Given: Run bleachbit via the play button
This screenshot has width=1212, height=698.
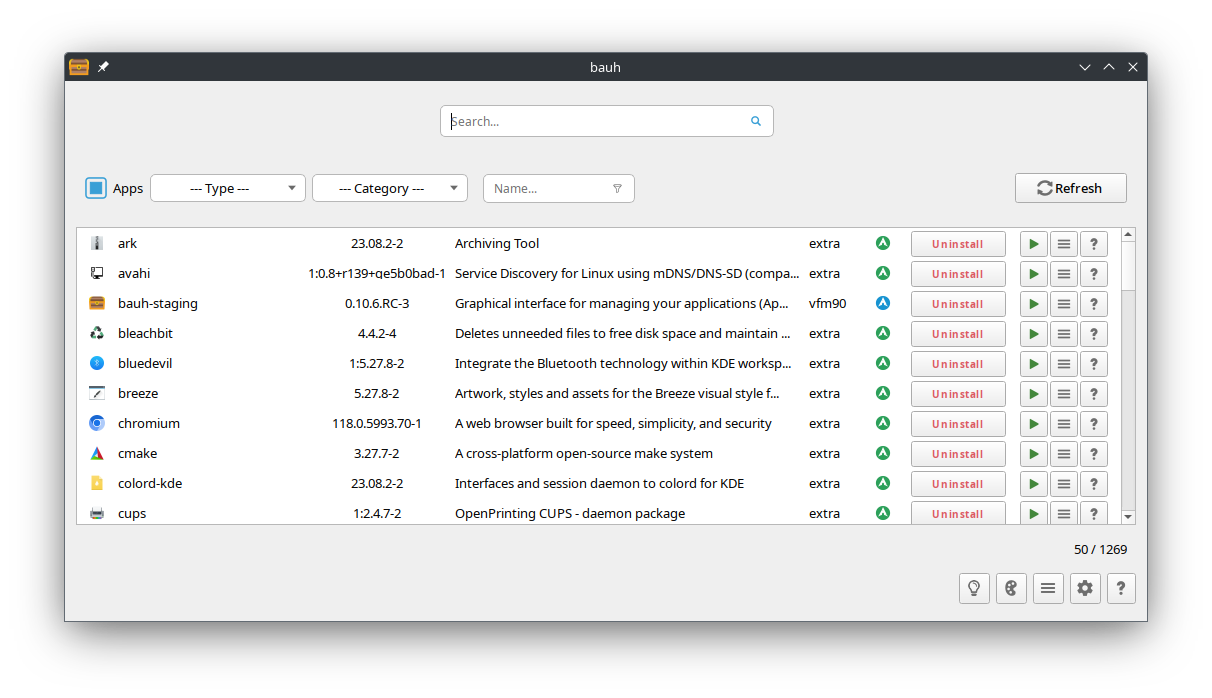Looking at the screenshot, I should [1034, 334].
